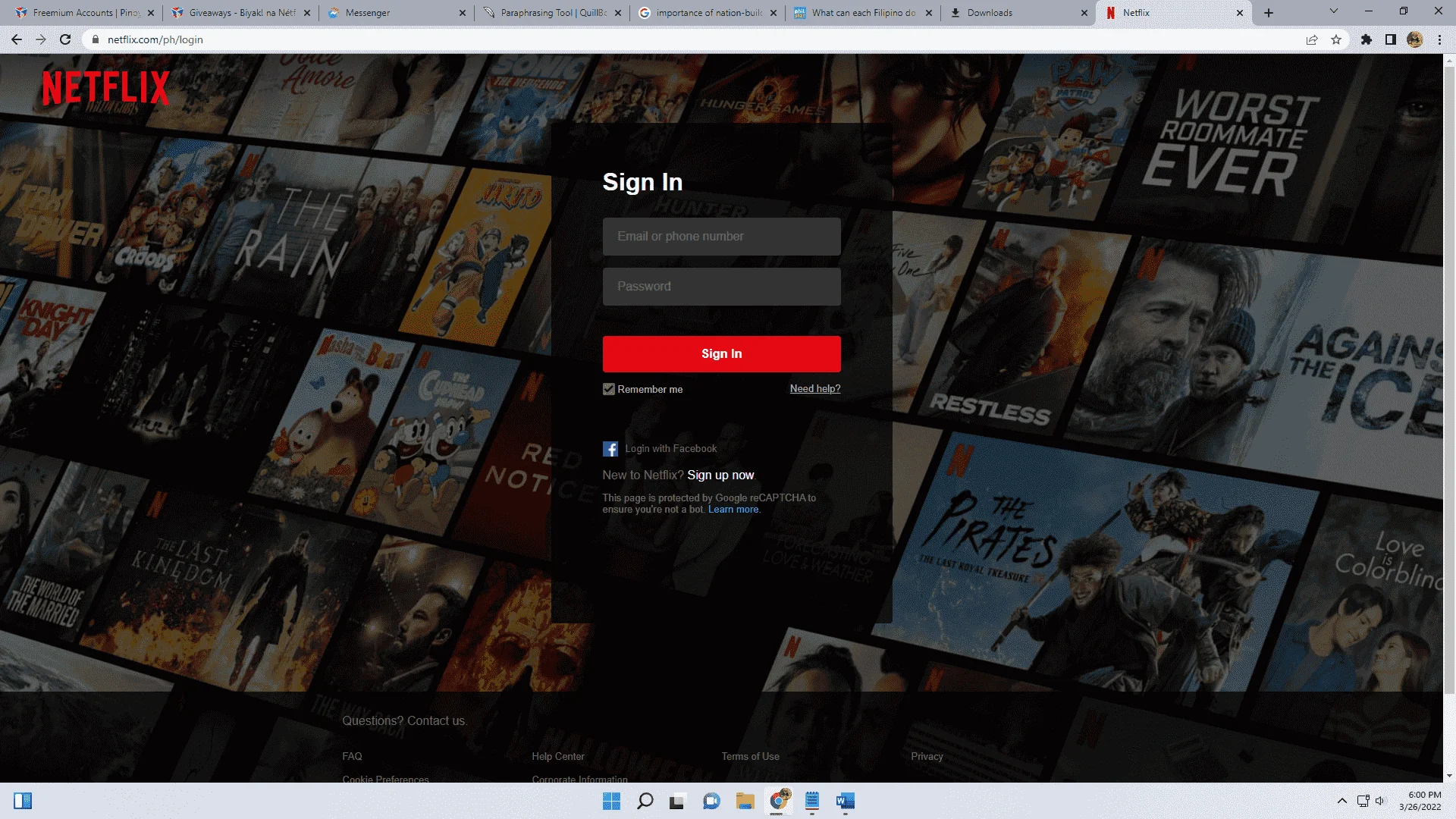1456x819 pixels.
Task: Click Questions? Contact us link
Action: 403,721
